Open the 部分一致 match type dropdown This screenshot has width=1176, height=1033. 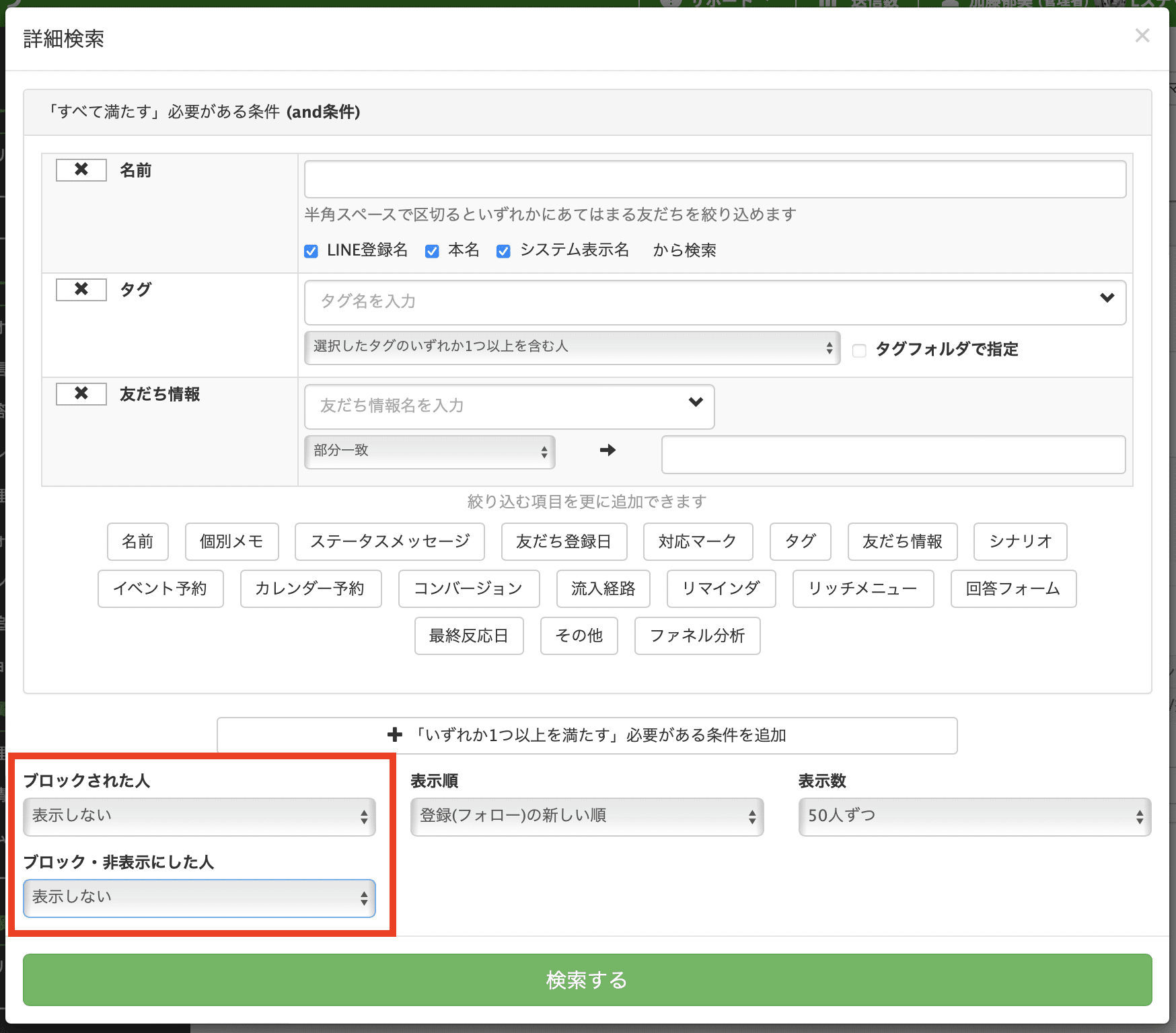429,451
